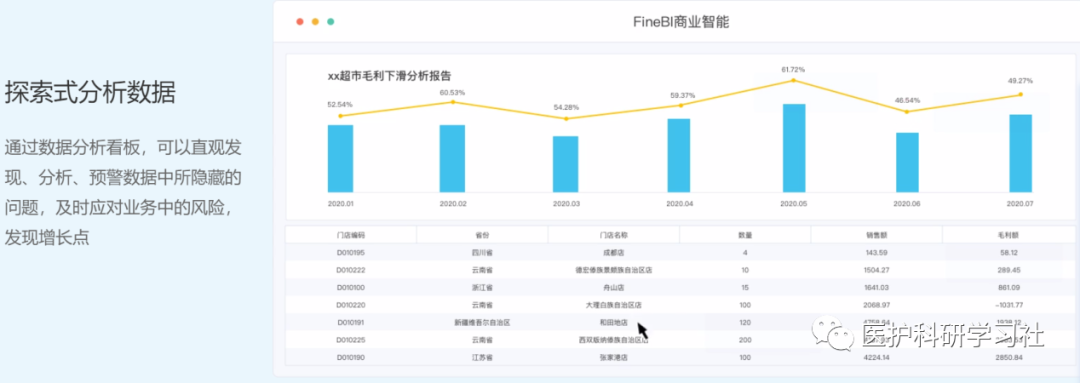1080x383 pixels.
Task: Select the 浙江省 province cell
Action: pos(482,287)
